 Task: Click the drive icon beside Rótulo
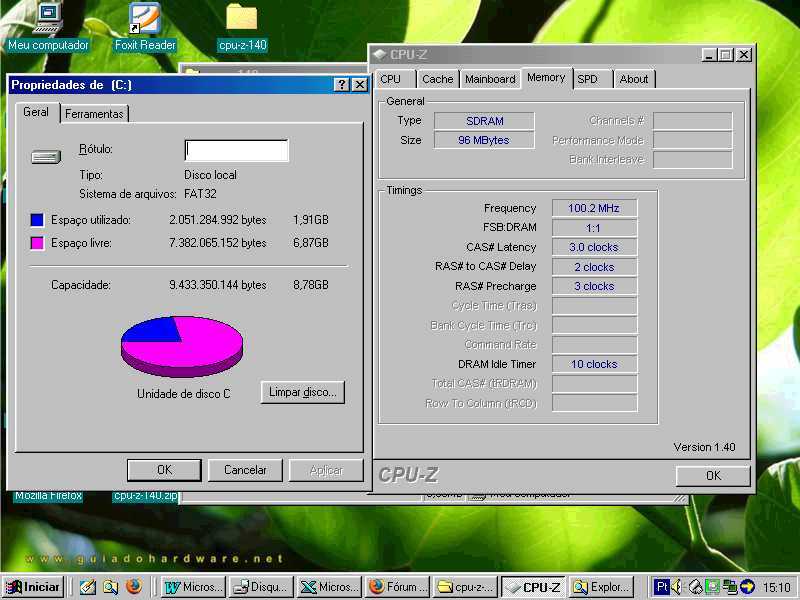[46, 157]
